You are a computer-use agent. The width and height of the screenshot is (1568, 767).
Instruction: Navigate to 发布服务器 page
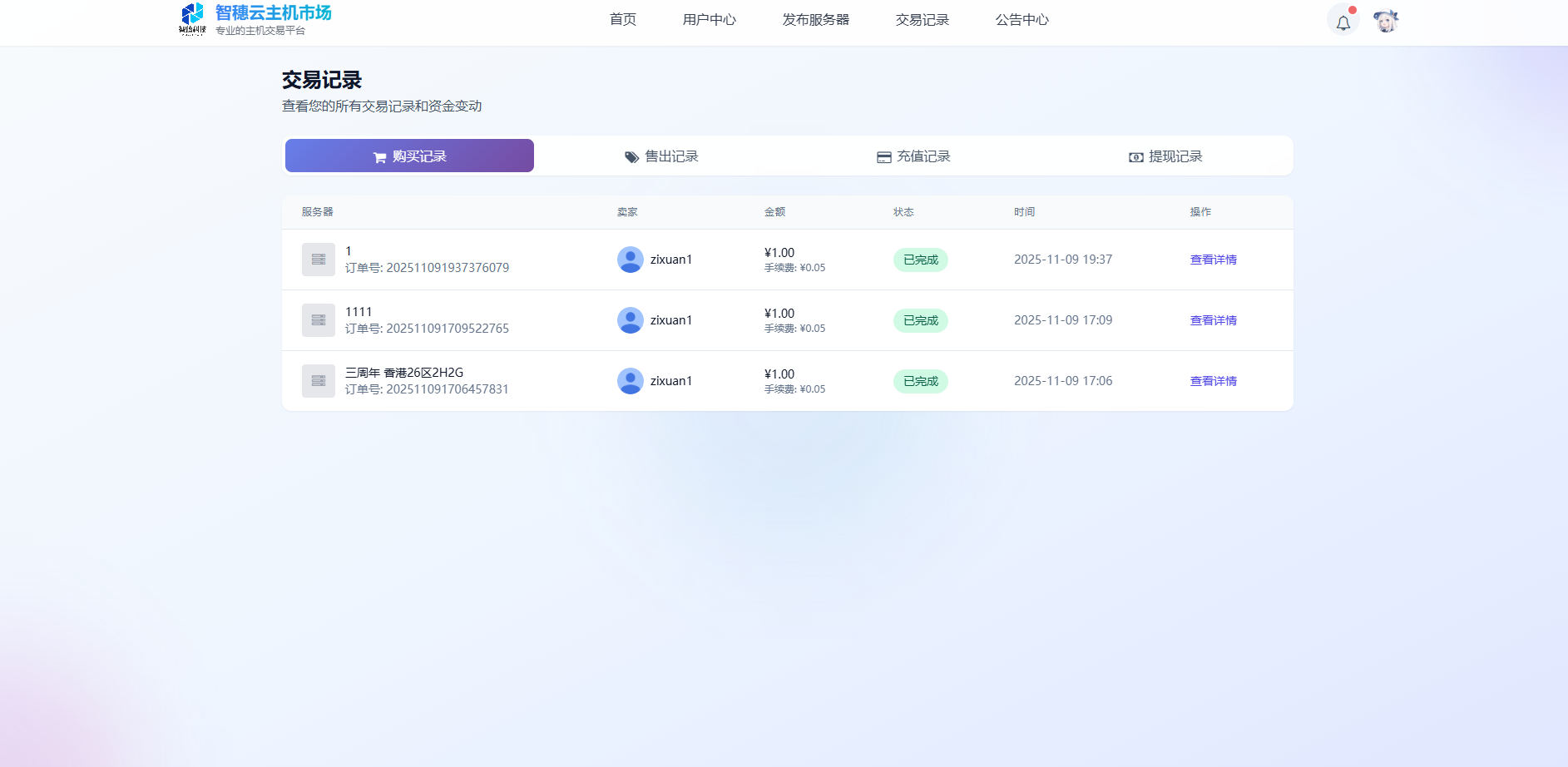[x=815, y=20]
